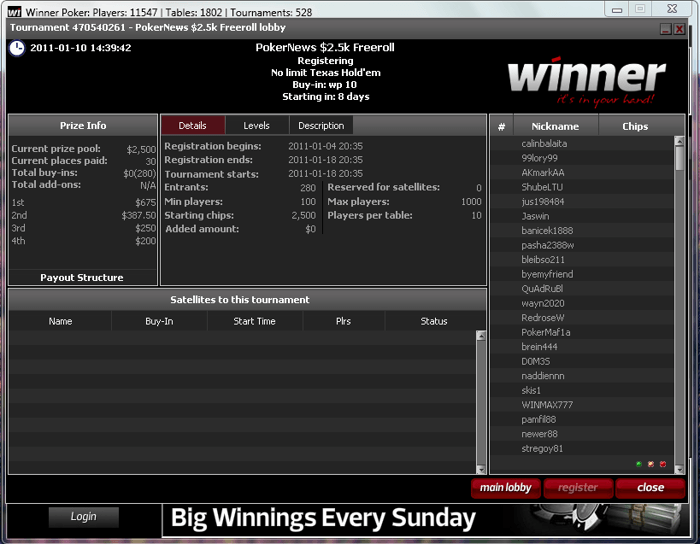Close the tournament lobby inner window
Screen dimensions: 700x544
point(679,29)
